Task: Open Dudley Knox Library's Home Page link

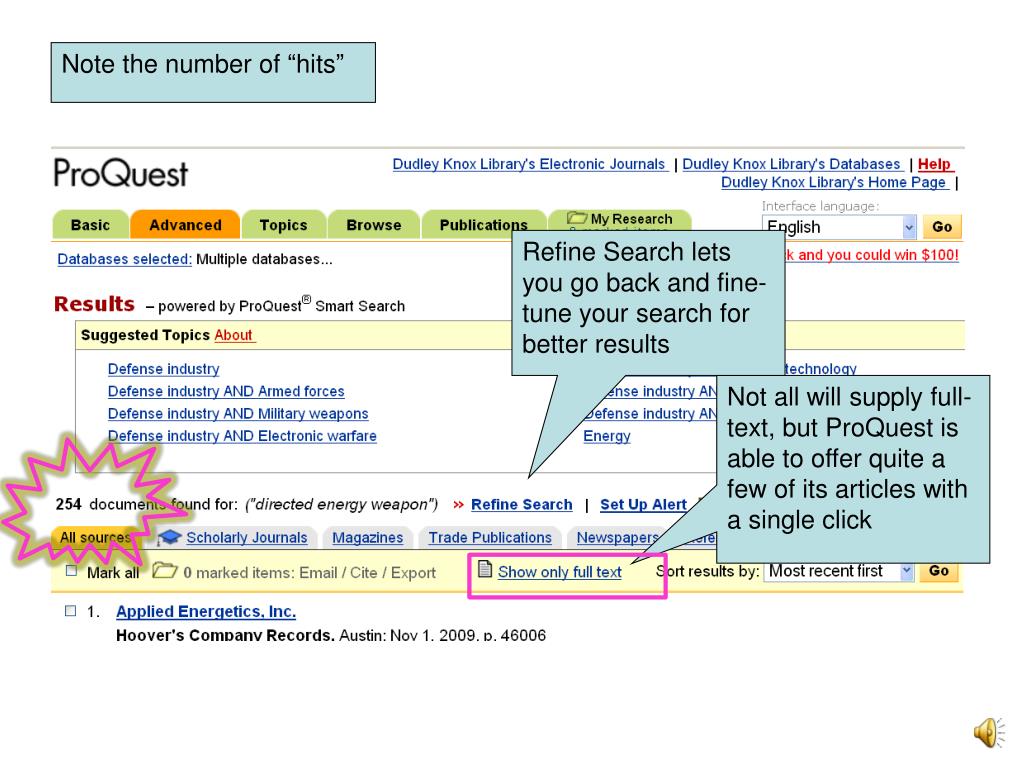Action: point(834,182)
